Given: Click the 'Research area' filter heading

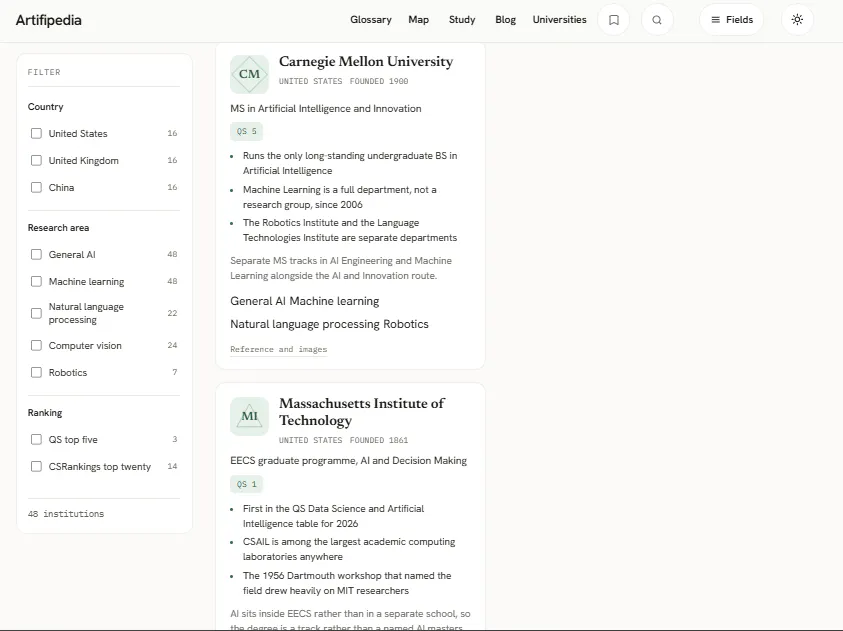Looking at the screenshot, I should pyautogui.click(x=58, y=228).
